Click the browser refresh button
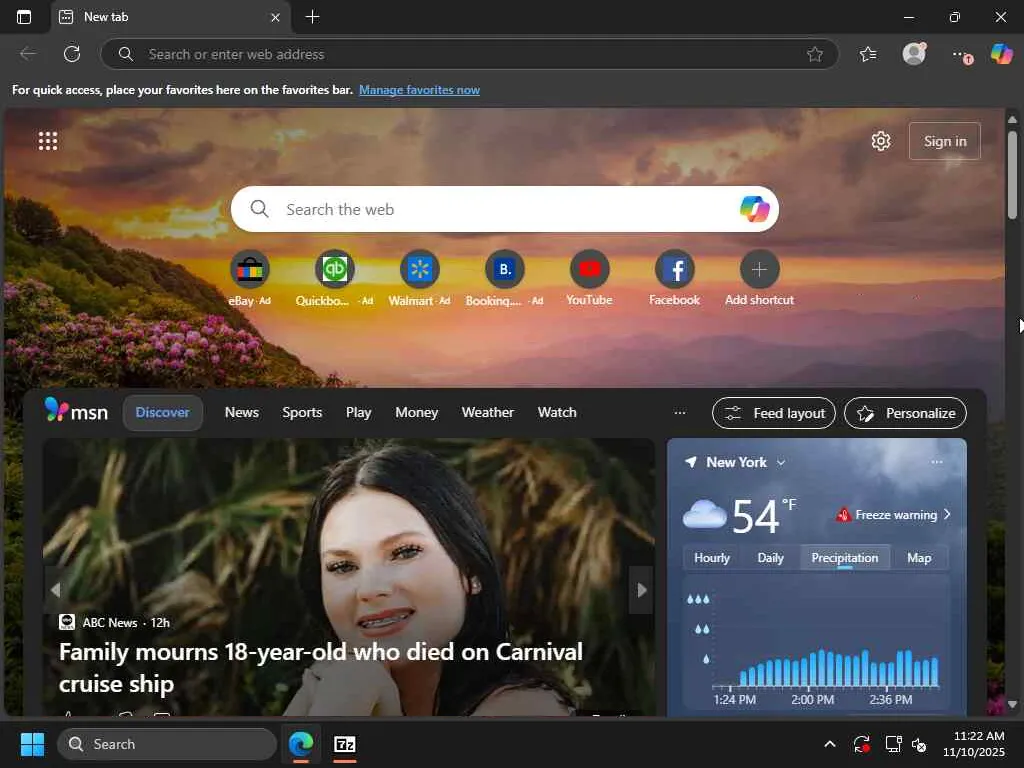This screenshot has width=1024, height=768. [x=72, y=54]
